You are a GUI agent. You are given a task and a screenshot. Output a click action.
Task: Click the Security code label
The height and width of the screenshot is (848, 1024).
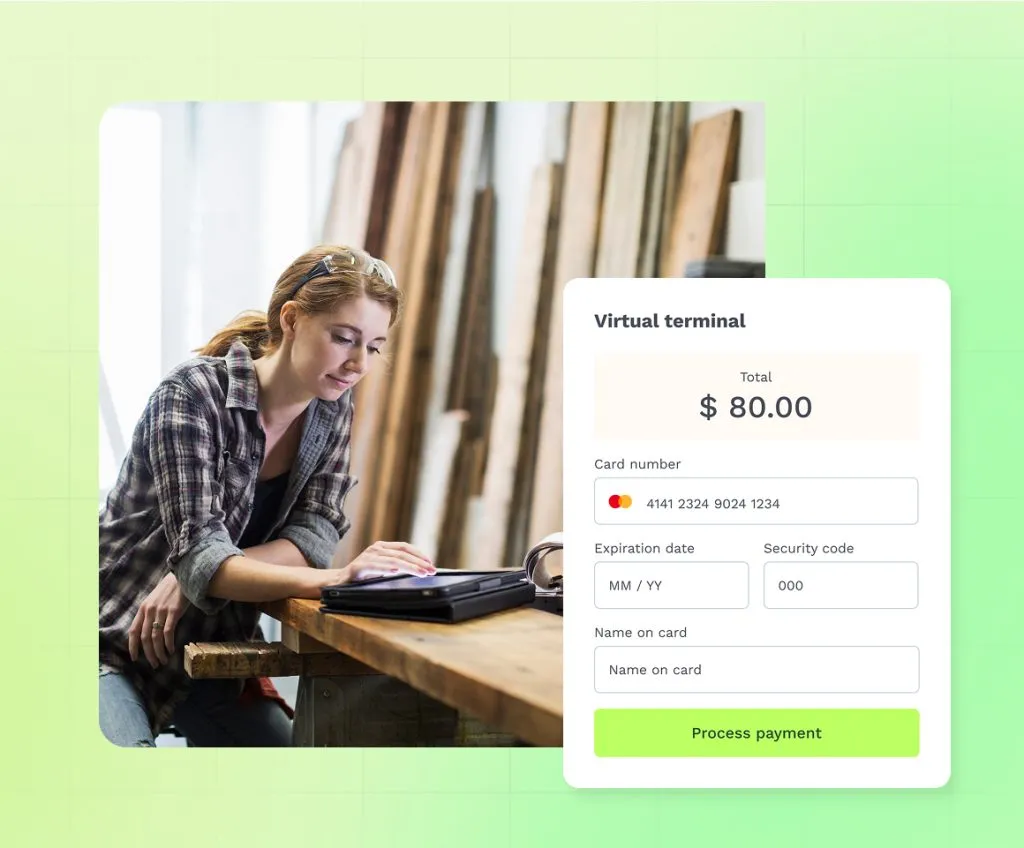pos(808,548)
